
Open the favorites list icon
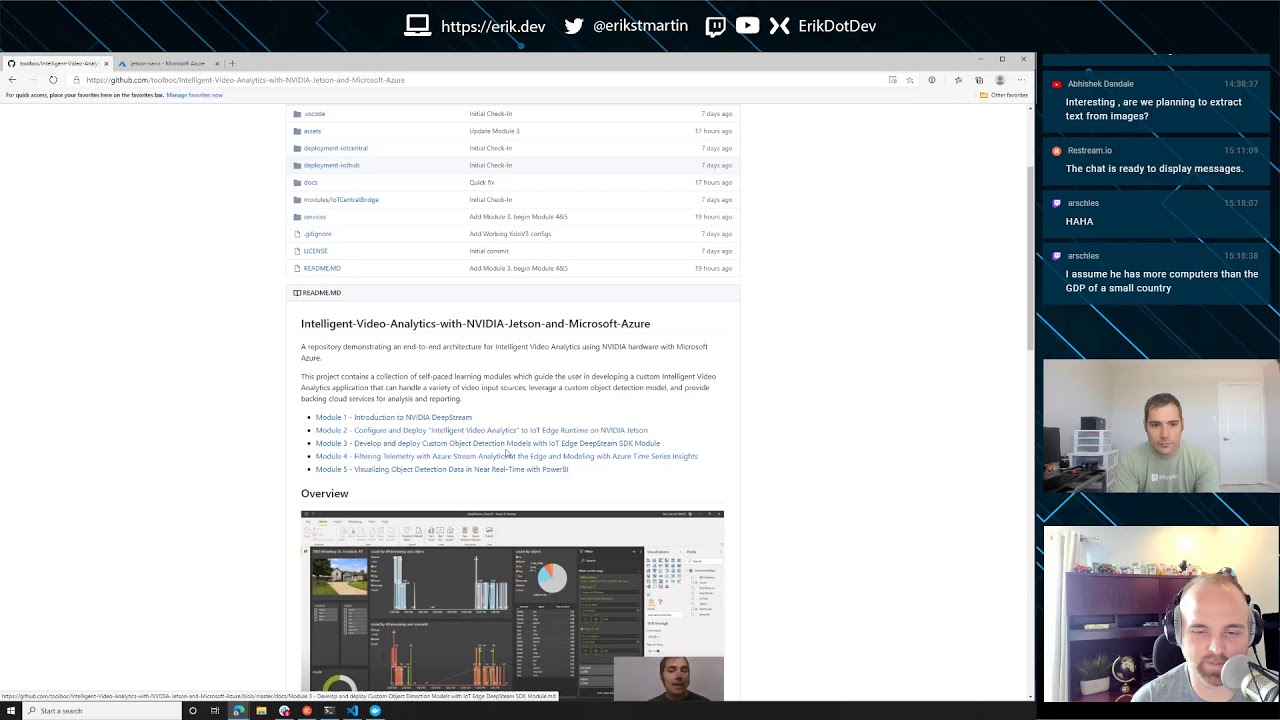[958, 80]
